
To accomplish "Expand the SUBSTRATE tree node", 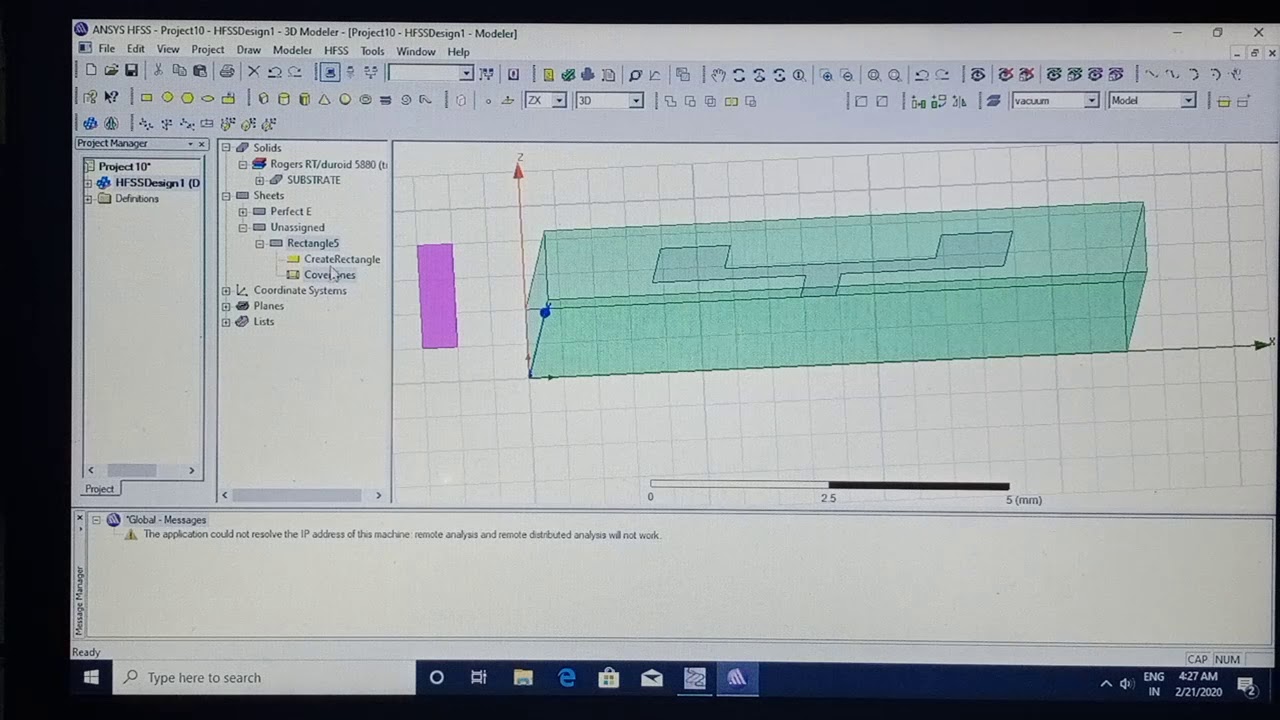I will click(259, 180).
